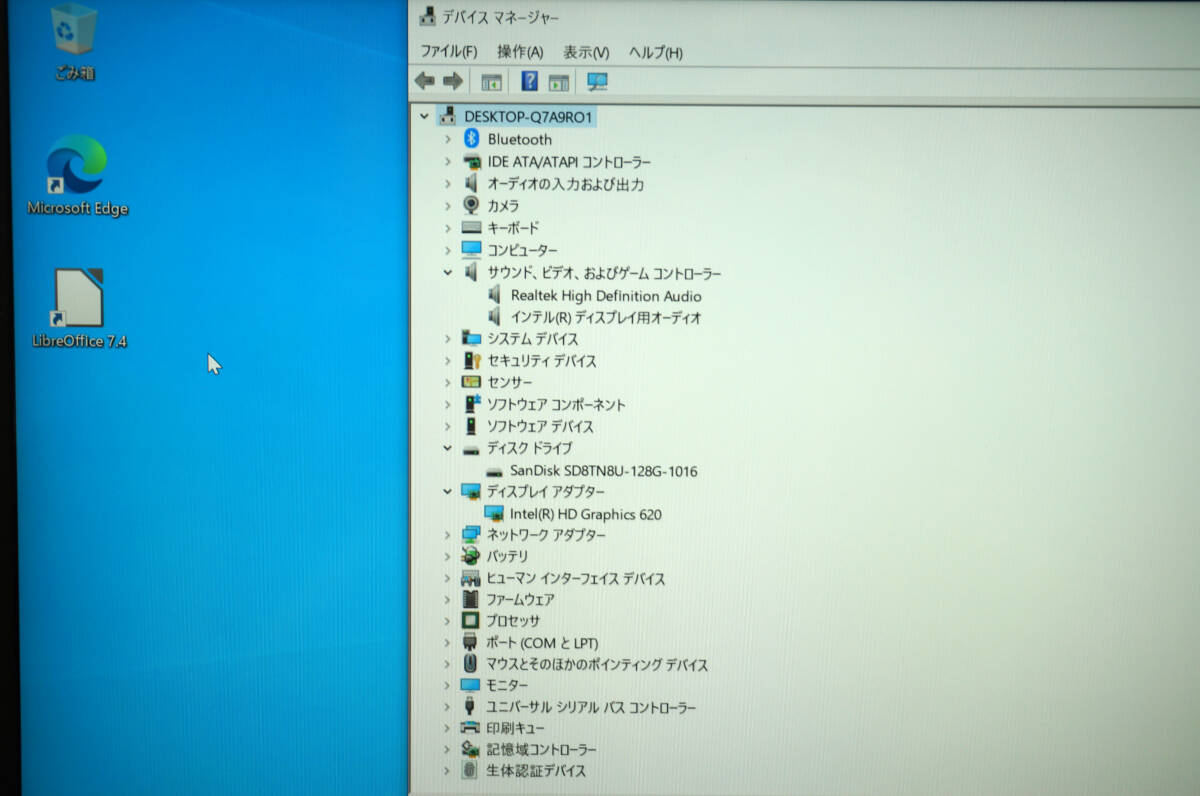Click the blue Help question mark toolbar icon
This screenshot has height=796, width=1200.
click(x=530, y=81)
